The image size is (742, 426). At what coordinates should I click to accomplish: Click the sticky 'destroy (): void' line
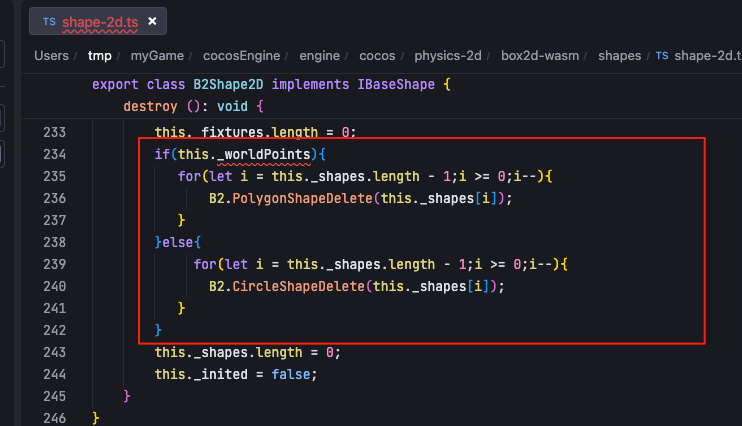[x=193, y=106]
